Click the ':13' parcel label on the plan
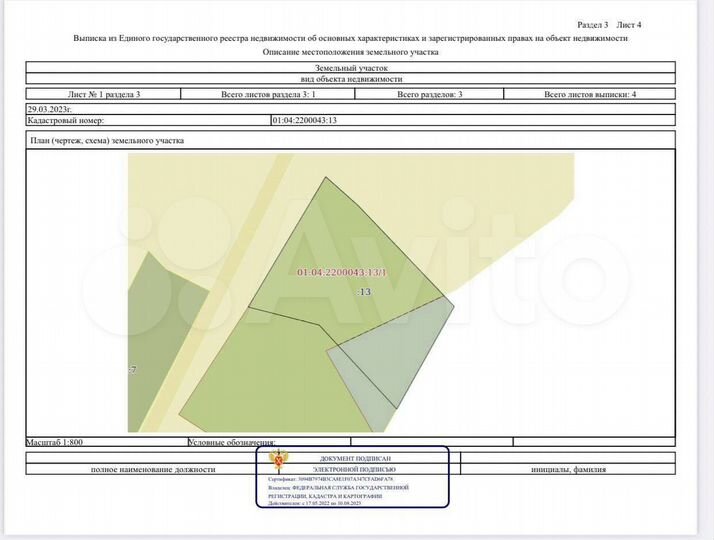The image size is (714, 540). pyautogui.click(x=364, y=292)
